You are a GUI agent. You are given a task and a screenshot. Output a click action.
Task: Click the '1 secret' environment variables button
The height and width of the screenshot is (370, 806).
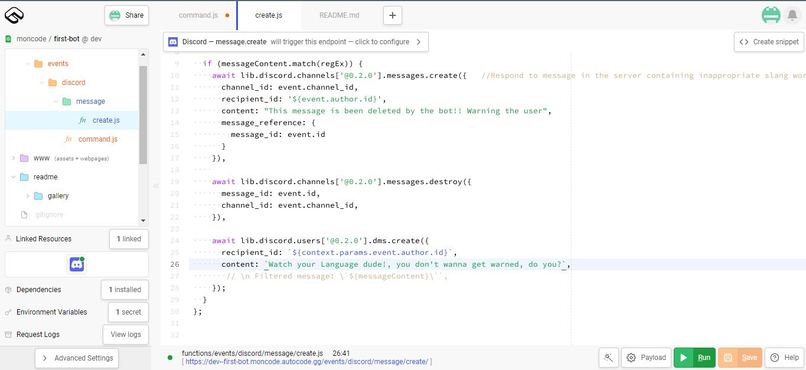click(129, 312)
